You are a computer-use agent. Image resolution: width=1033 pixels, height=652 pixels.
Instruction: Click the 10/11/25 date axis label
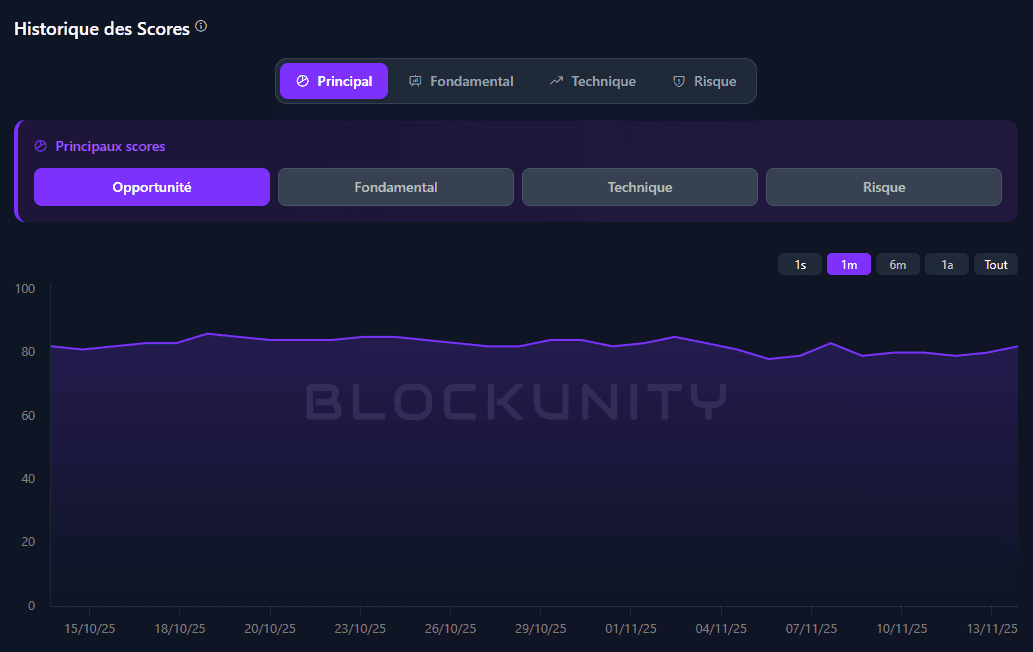pyautogui.click(x=902, y=629)
